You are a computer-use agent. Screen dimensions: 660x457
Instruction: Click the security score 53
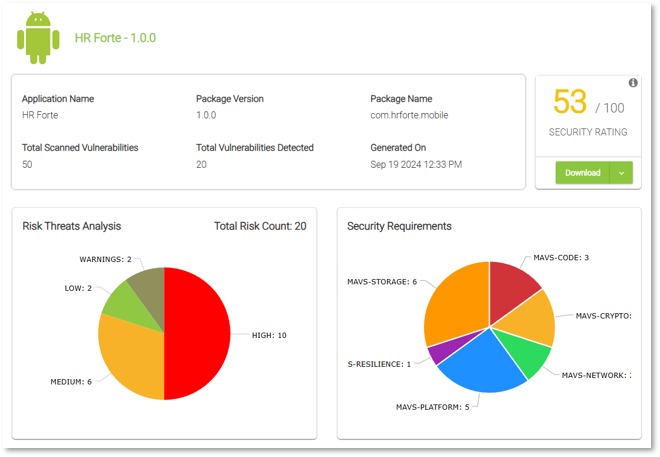click(x=570, y=101)
